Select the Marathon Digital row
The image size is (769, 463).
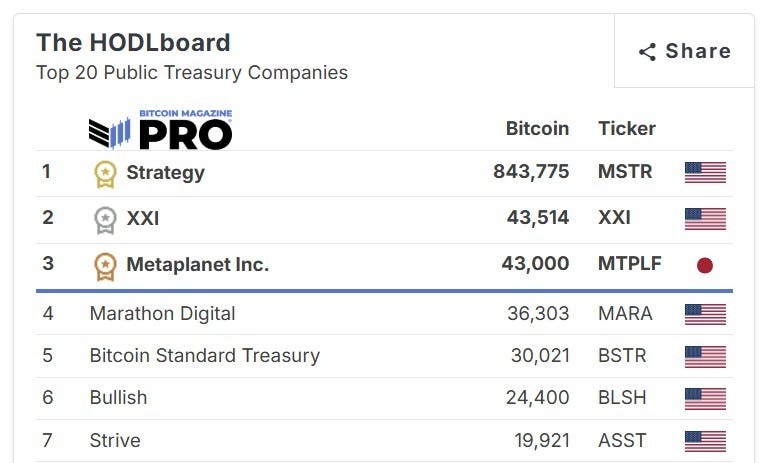click(384, 313)
